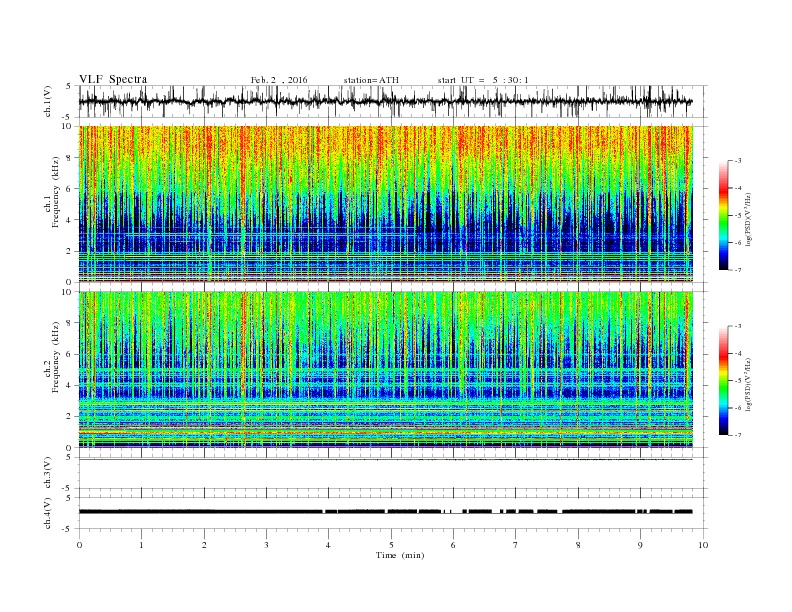Click the time axis tick label "5"
792x612 pixels.
click(x=391, y=545)
